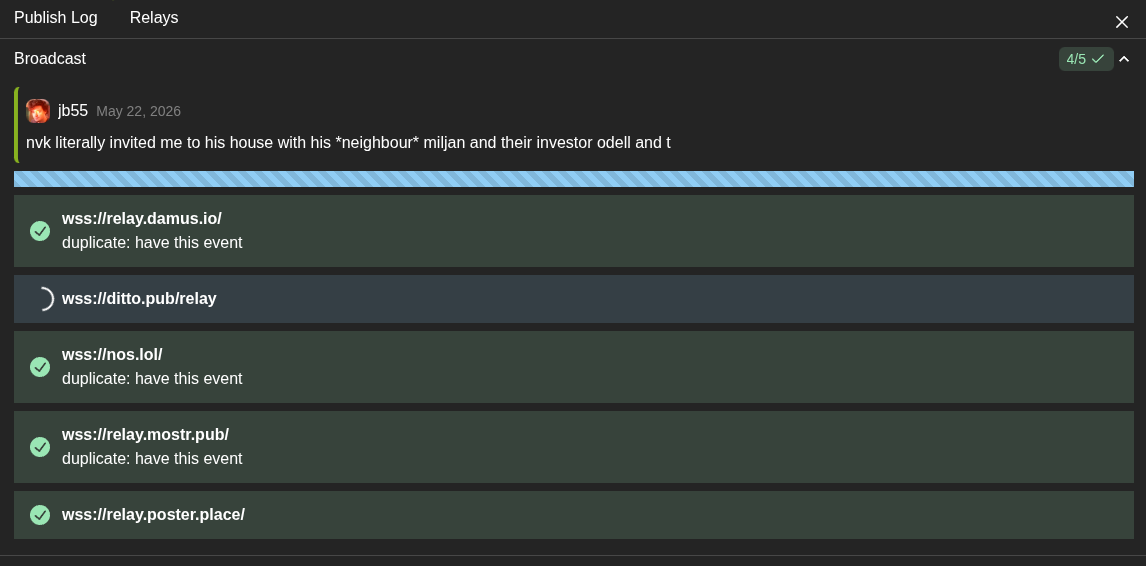Select the wss://relay.damus.io/ result row

point(574,231)
